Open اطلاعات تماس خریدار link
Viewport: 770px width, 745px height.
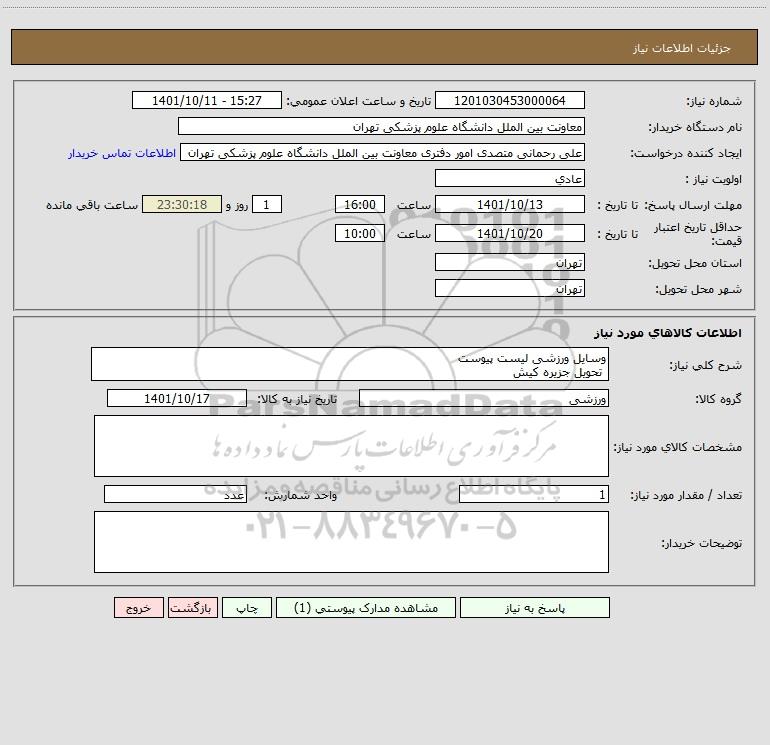tap(122, 153)
